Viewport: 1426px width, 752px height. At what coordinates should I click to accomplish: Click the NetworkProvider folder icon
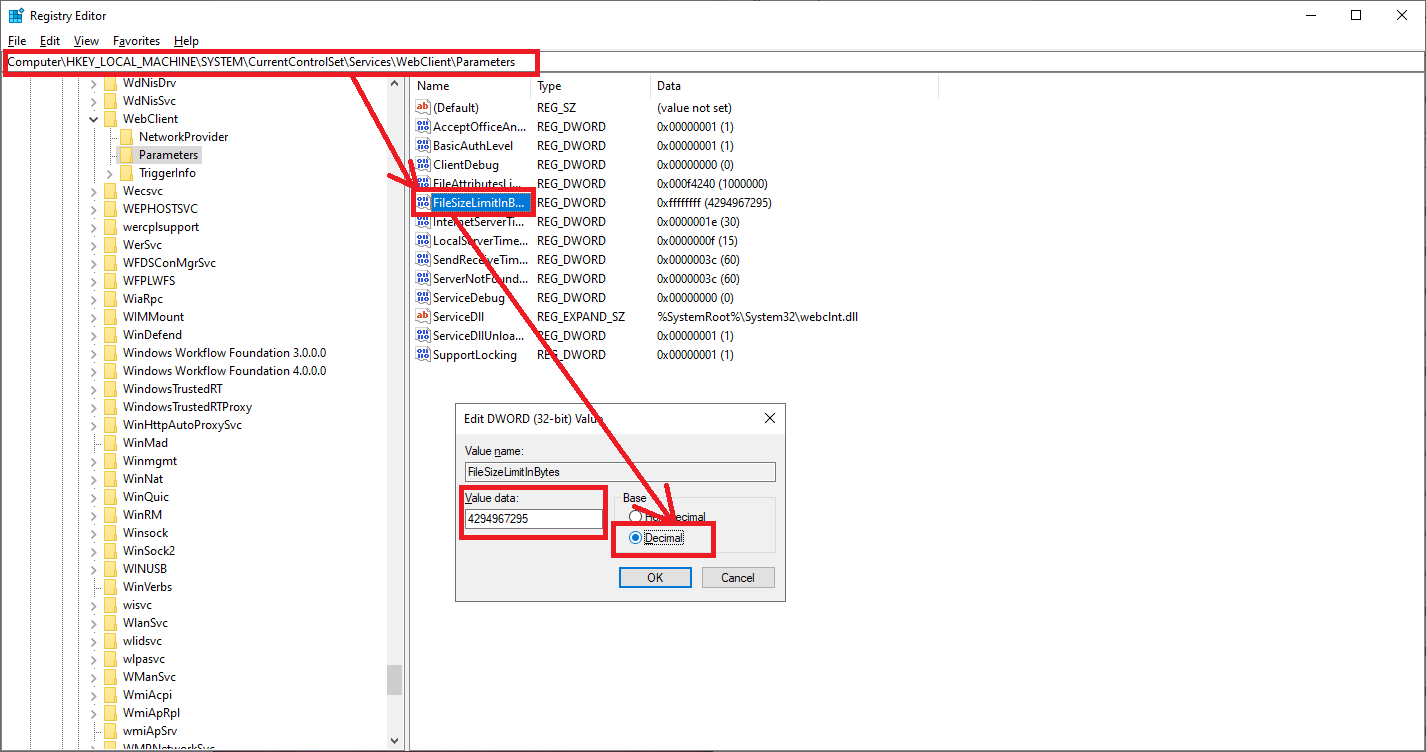tap(125, 137)
